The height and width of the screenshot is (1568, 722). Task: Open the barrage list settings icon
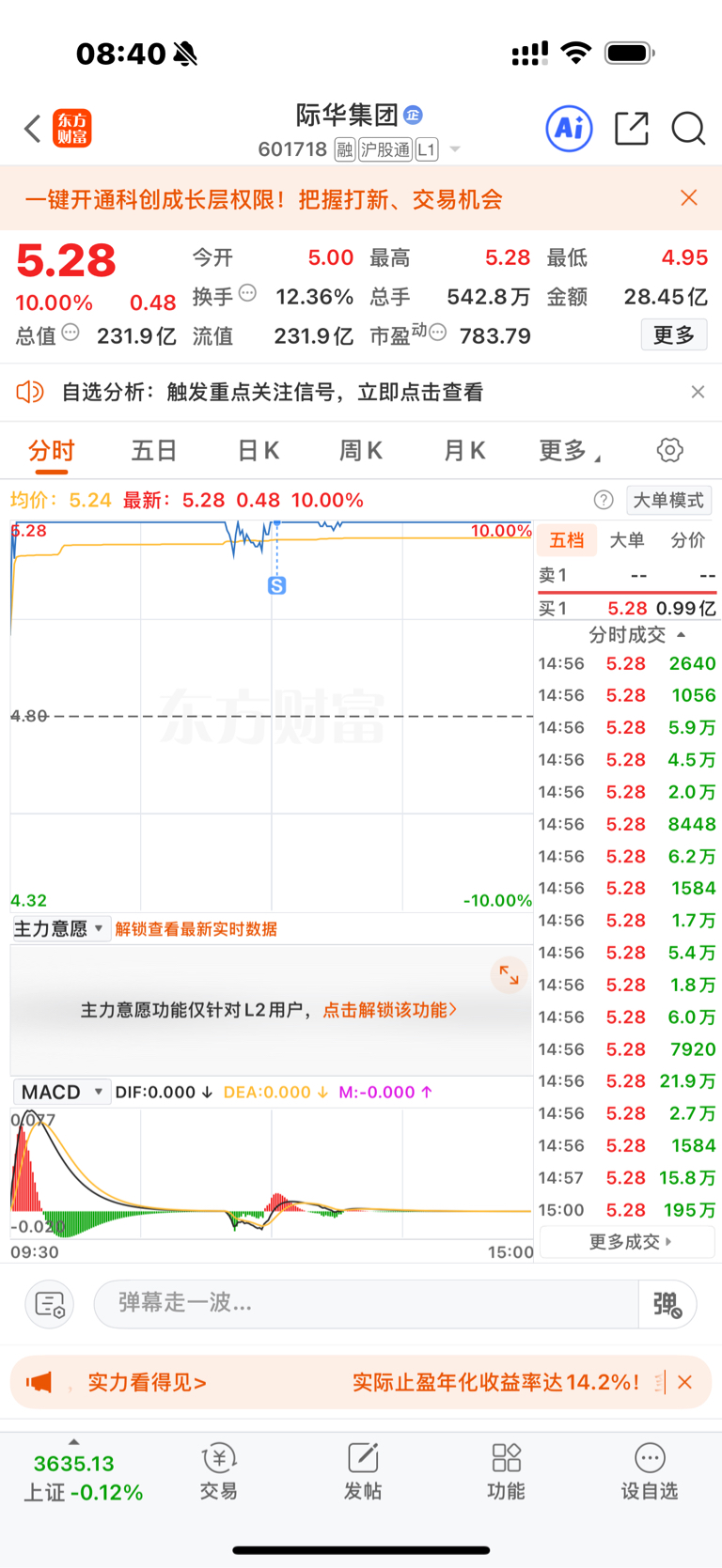coord(49,1304)
